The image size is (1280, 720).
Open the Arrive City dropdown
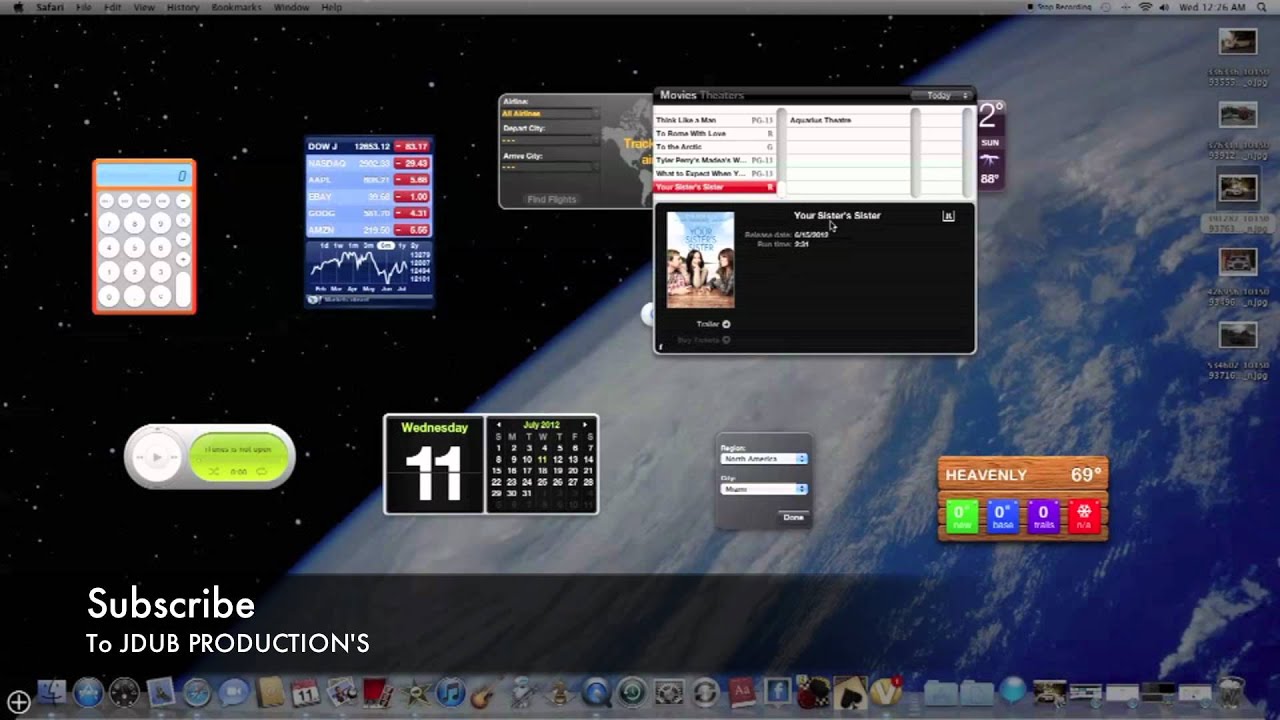pyautogui.click(x=549, y=168)
